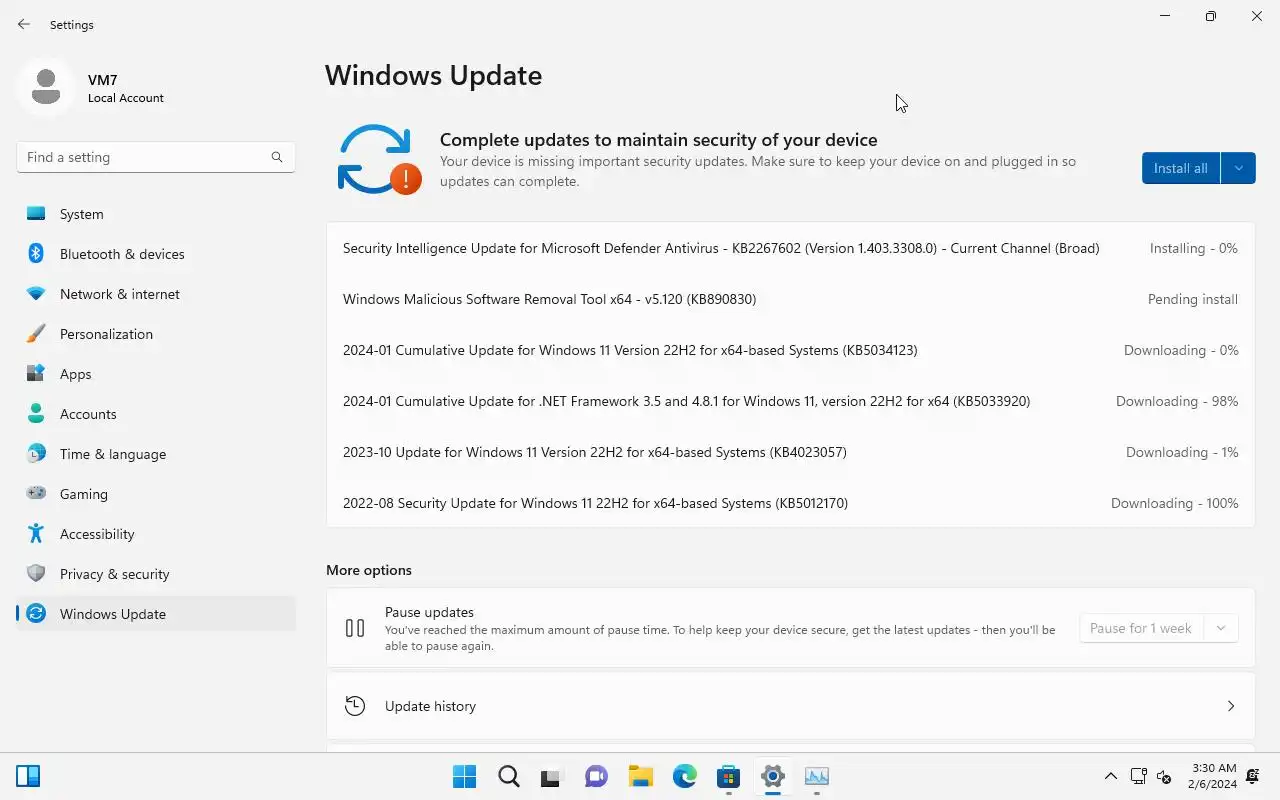Click the .NET Framework KB5033920 update entry
Viewport: 1280px width, 800px height.
point(686,401)
